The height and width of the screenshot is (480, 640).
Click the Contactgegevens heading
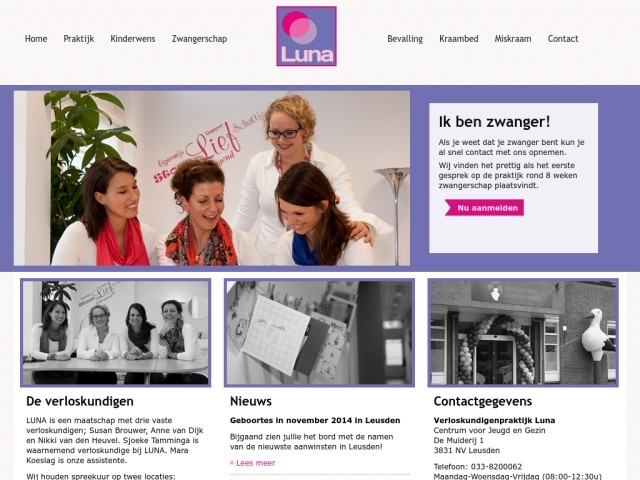[x=482, y=401]
